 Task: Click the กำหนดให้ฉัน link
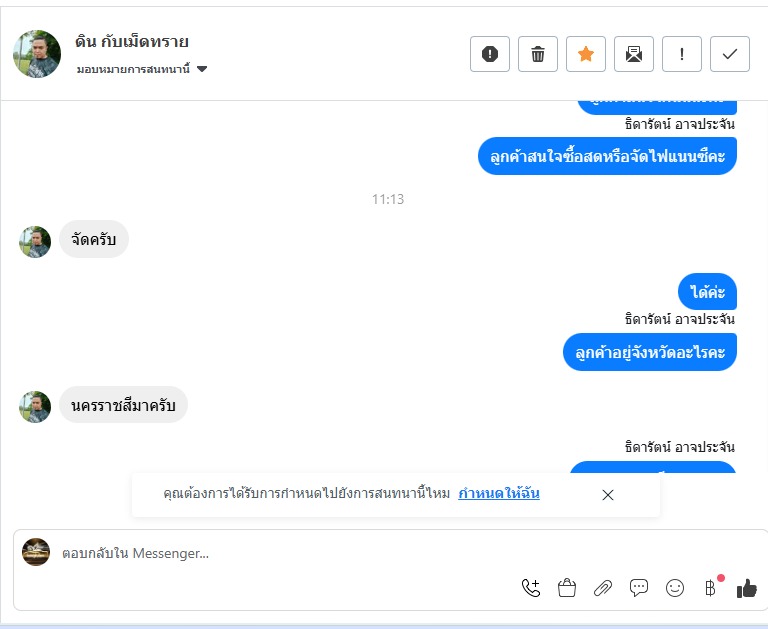tap(499, 493)
